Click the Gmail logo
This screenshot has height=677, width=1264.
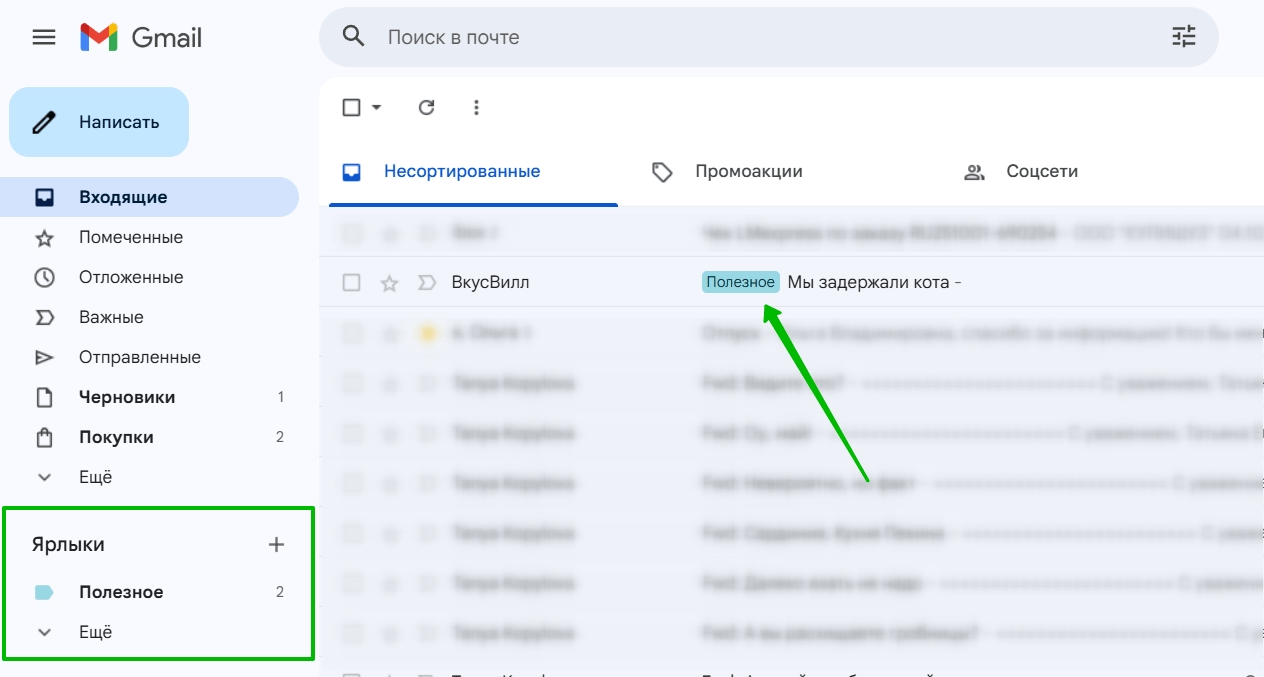click(141, 38)
